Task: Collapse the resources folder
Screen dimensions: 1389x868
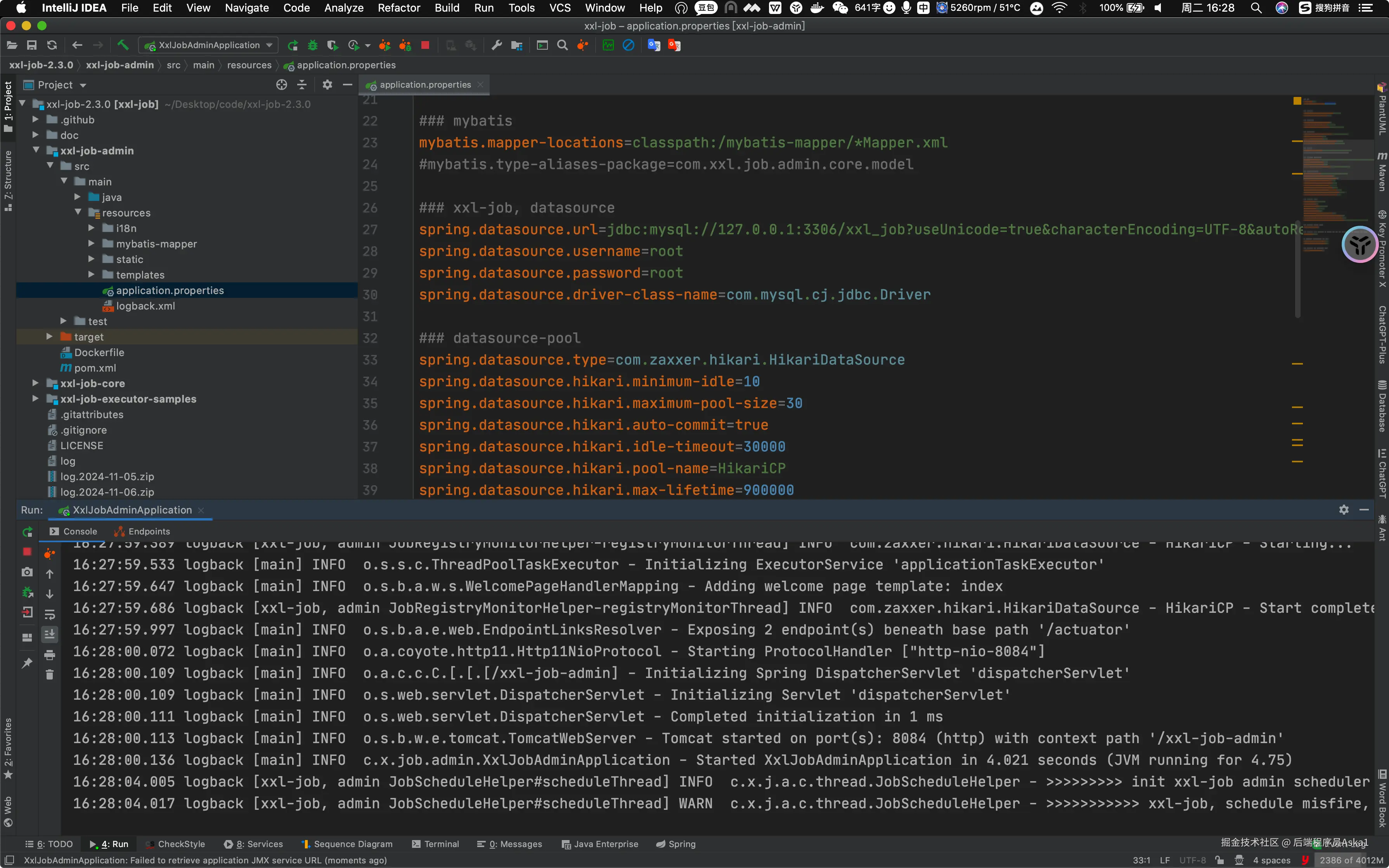Action: tap(78, 213)
